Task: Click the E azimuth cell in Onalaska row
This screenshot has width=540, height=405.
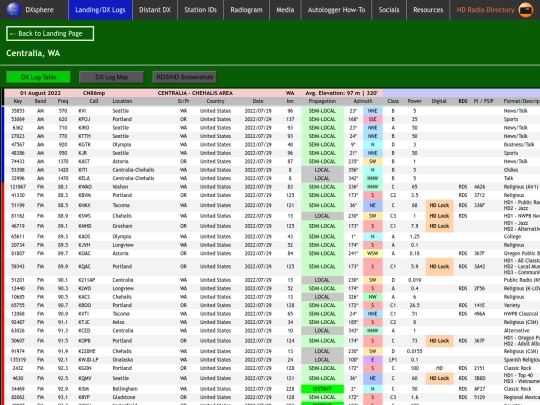Action: [373, 360]
